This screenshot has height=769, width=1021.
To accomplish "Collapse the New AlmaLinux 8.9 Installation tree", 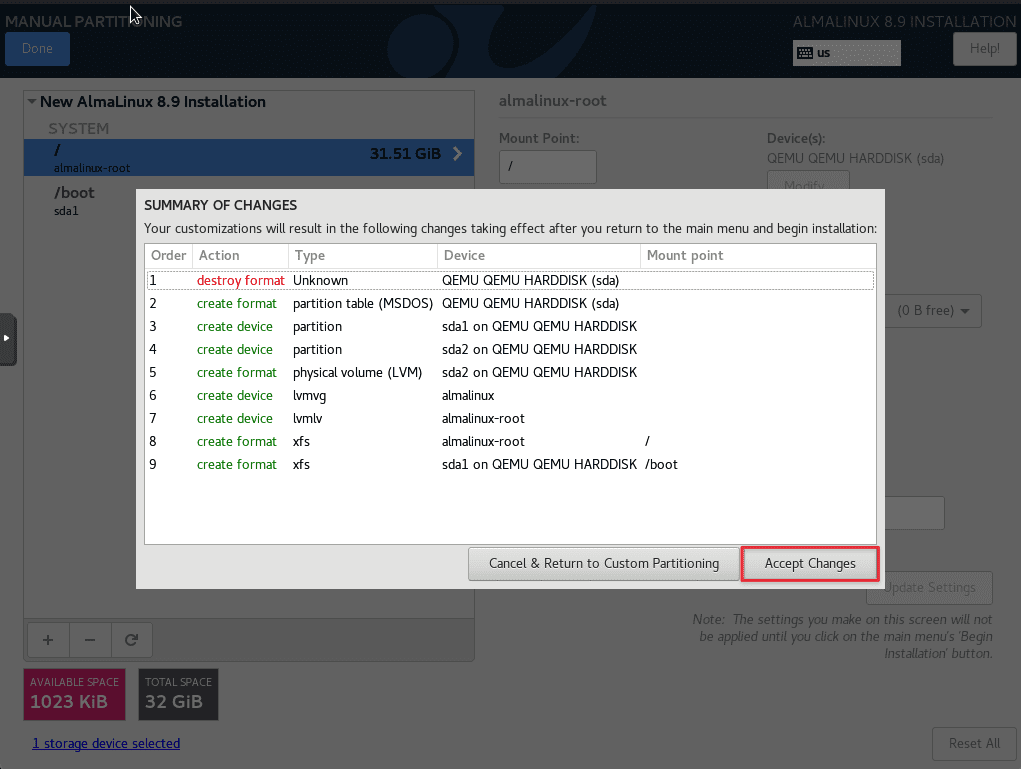I will point(32,102).
